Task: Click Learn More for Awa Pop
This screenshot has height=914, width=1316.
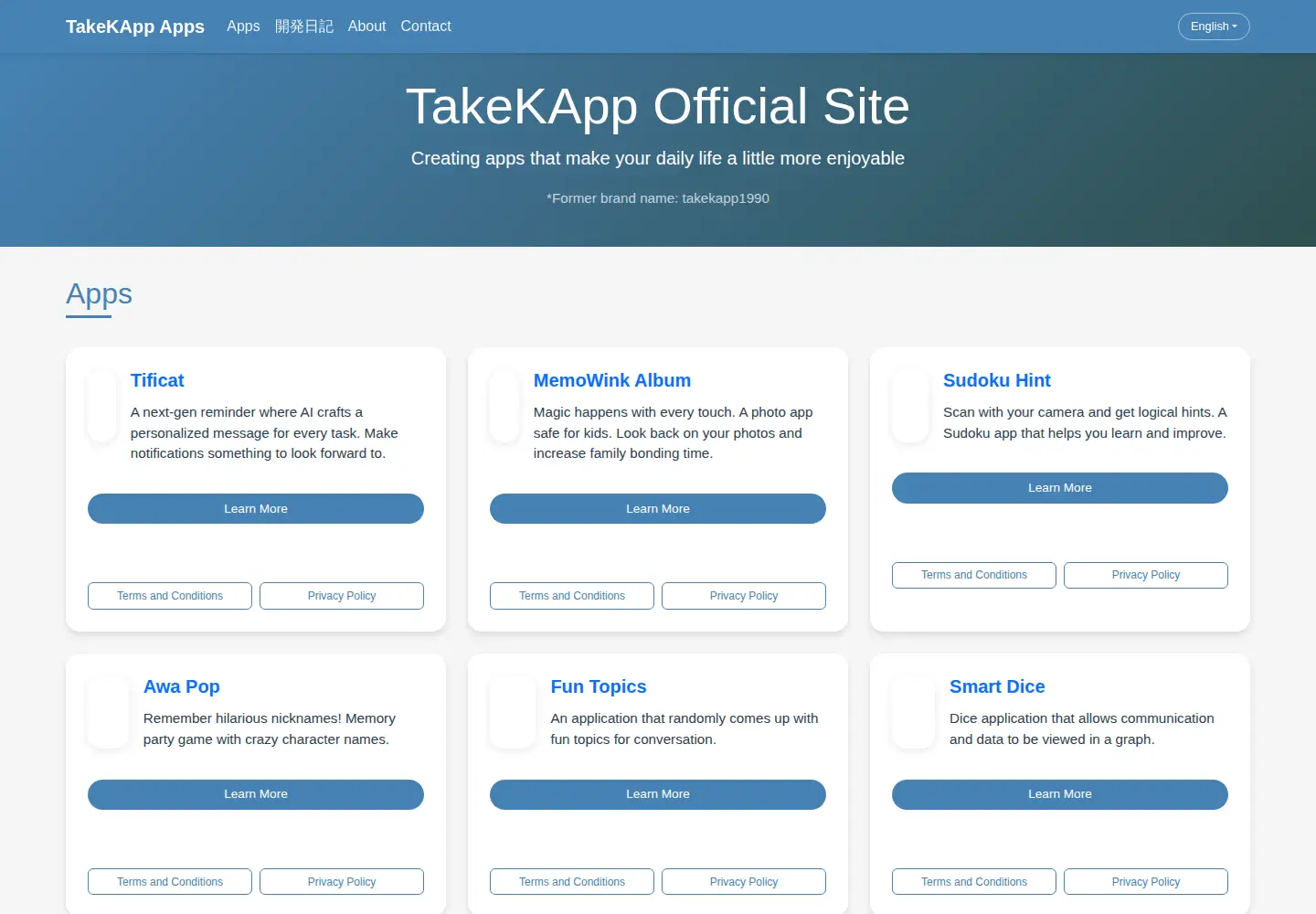Action: pos(256,794)
